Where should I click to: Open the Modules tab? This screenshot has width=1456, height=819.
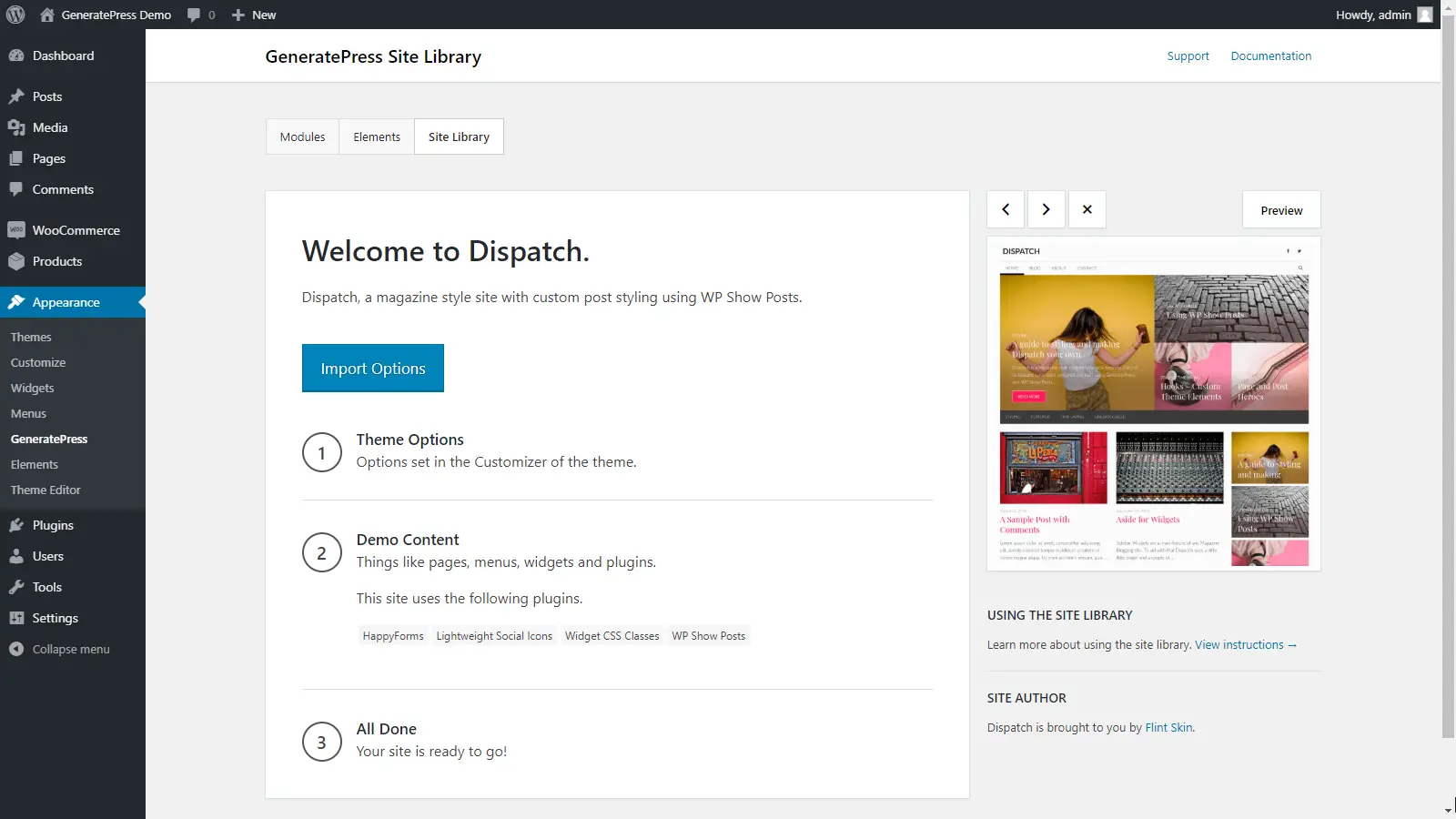tap(302, 136)
